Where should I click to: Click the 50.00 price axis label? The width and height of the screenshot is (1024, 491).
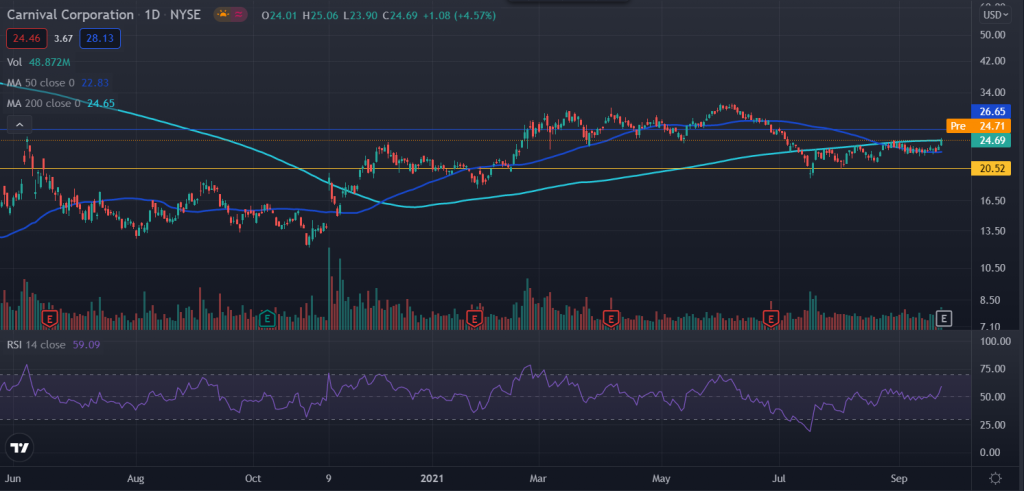click(993, 35)
